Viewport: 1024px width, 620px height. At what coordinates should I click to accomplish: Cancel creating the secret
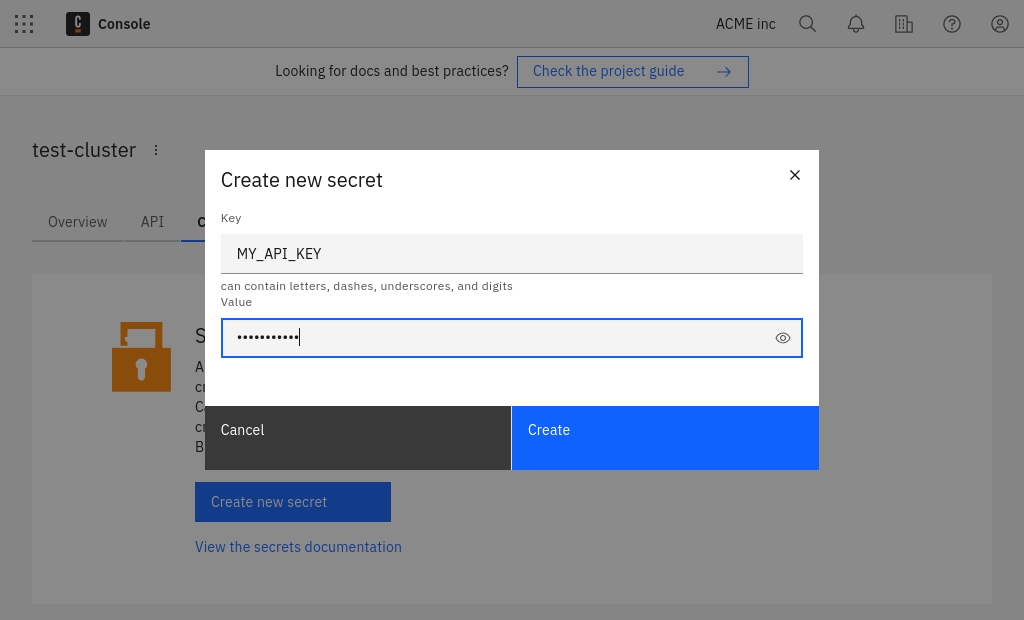pos(357,437)
